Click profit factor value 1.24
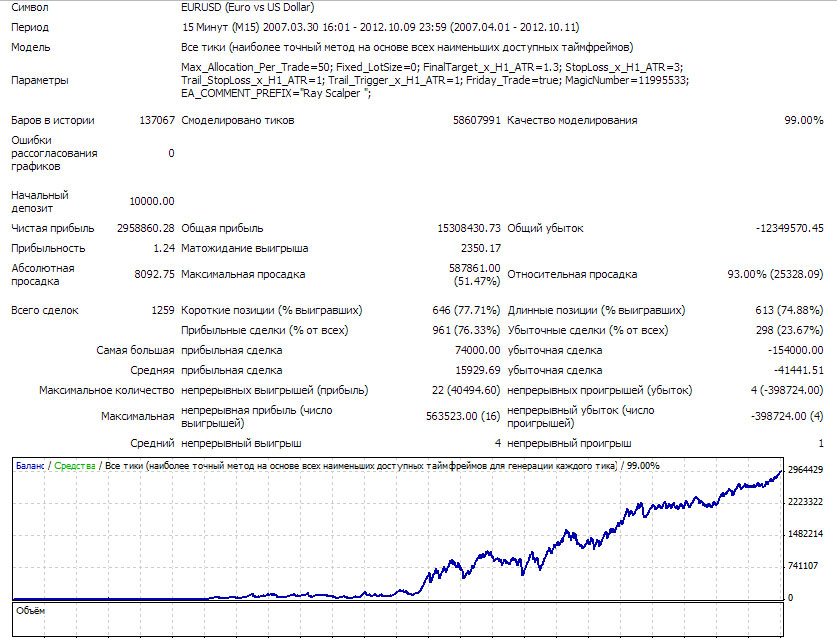This screenshot has height=639, width=837. coord(164,249)
